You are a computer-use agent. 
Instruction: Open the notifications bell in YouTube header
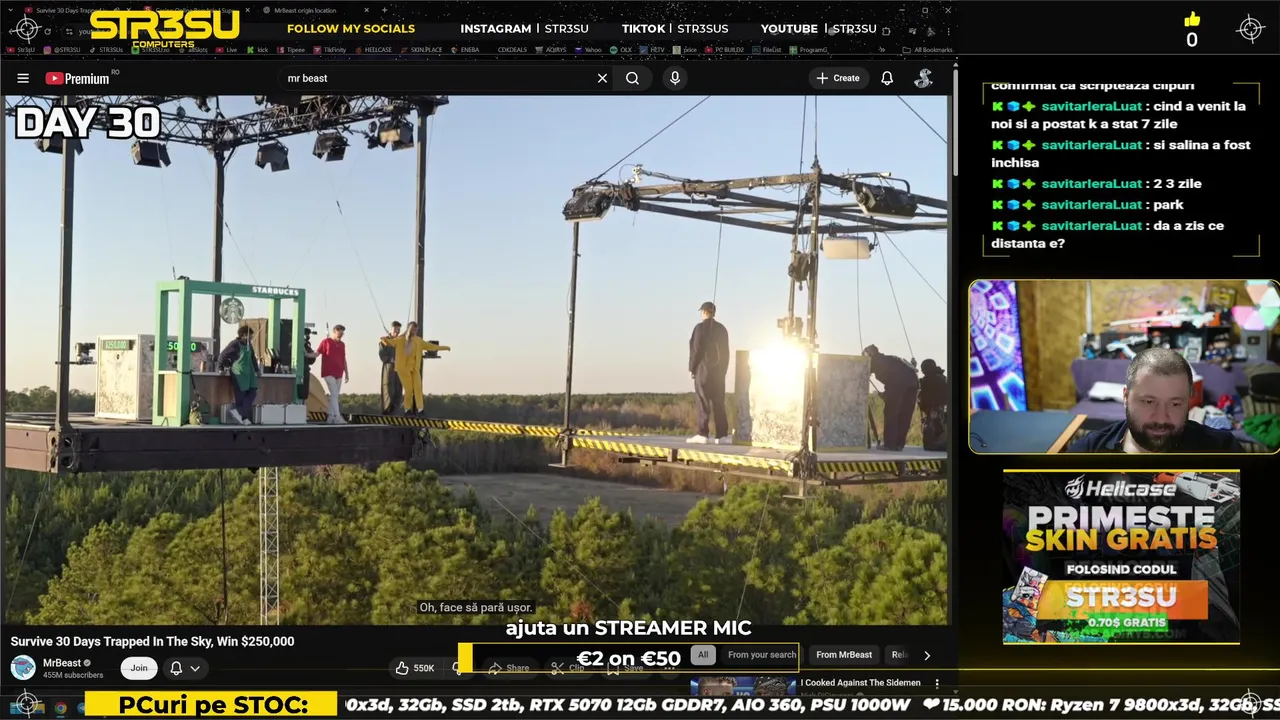pyautogui.click(x=887, y=78)
